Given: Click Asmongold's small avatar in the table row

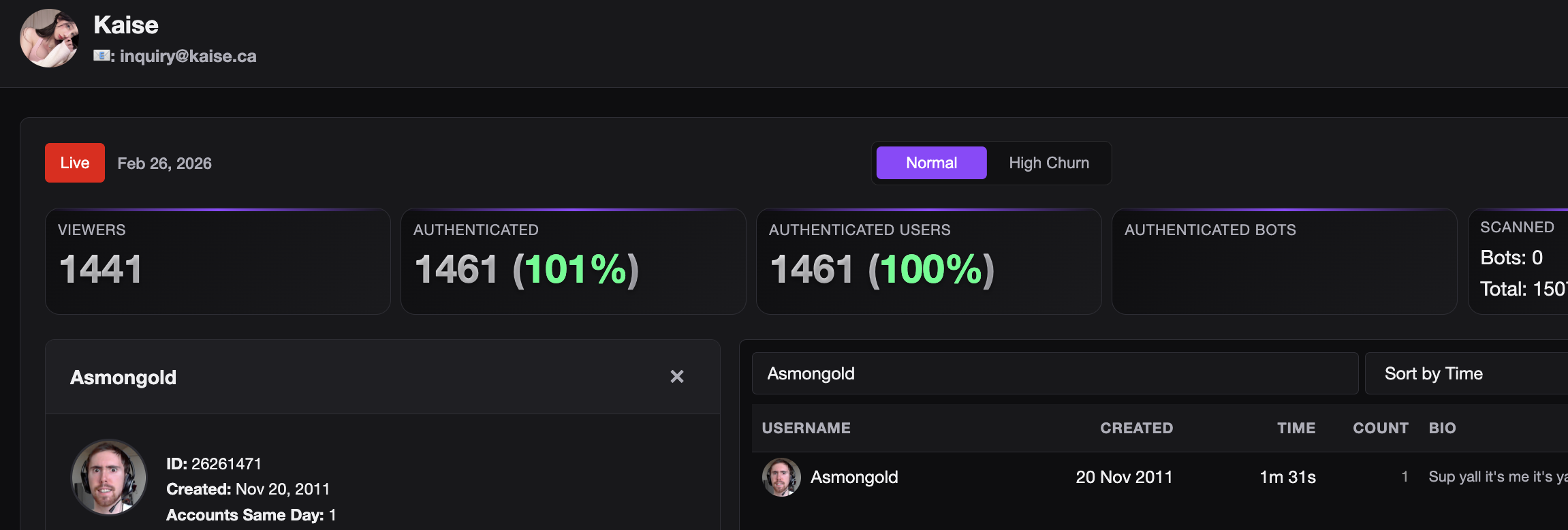Looking at the screenshot, I should (x=781, y=477).
